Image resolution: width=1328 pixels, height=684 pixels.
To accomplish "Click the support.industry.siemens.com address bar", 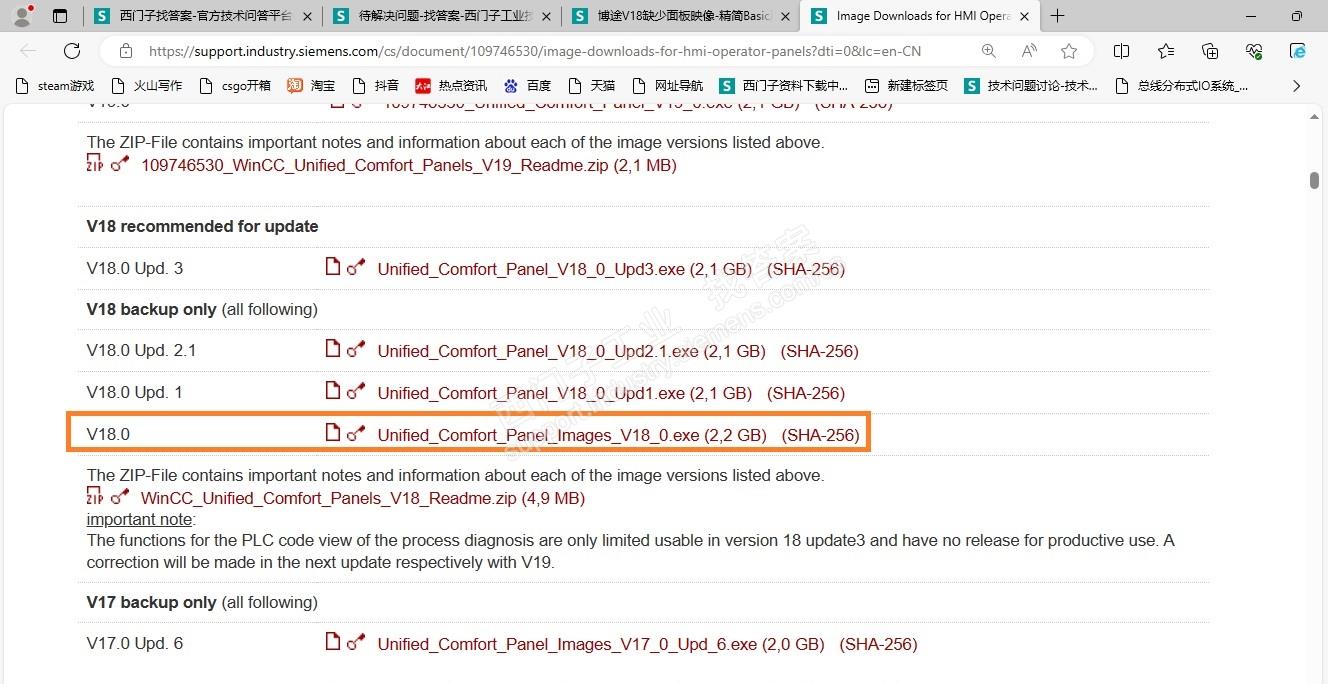I will [x=535, y=51].
